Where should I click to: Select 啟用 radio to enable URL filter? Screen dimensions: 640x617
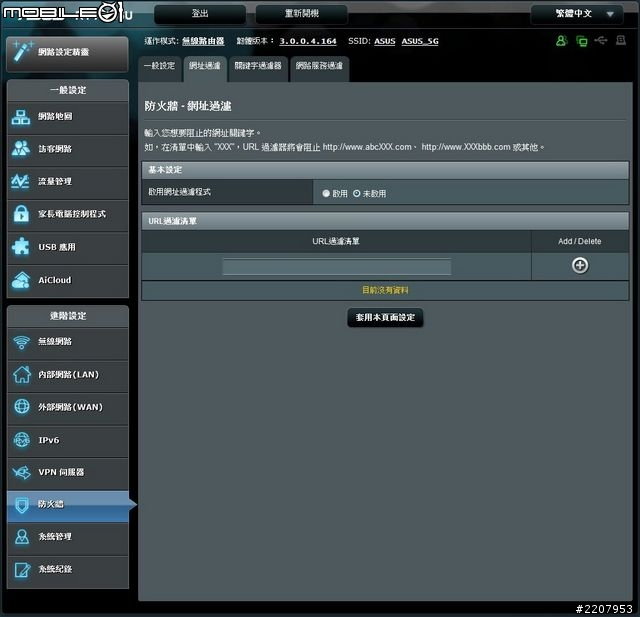click(326, 194)
